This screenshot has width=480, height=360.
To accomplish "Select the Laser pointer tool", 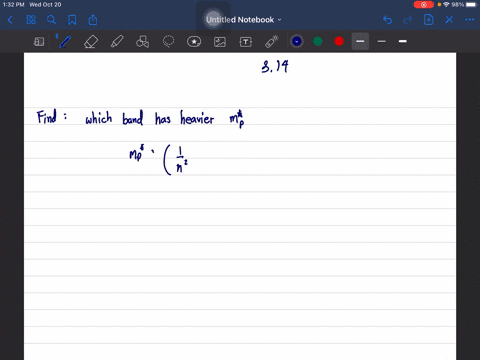I will tap(271, 42).
